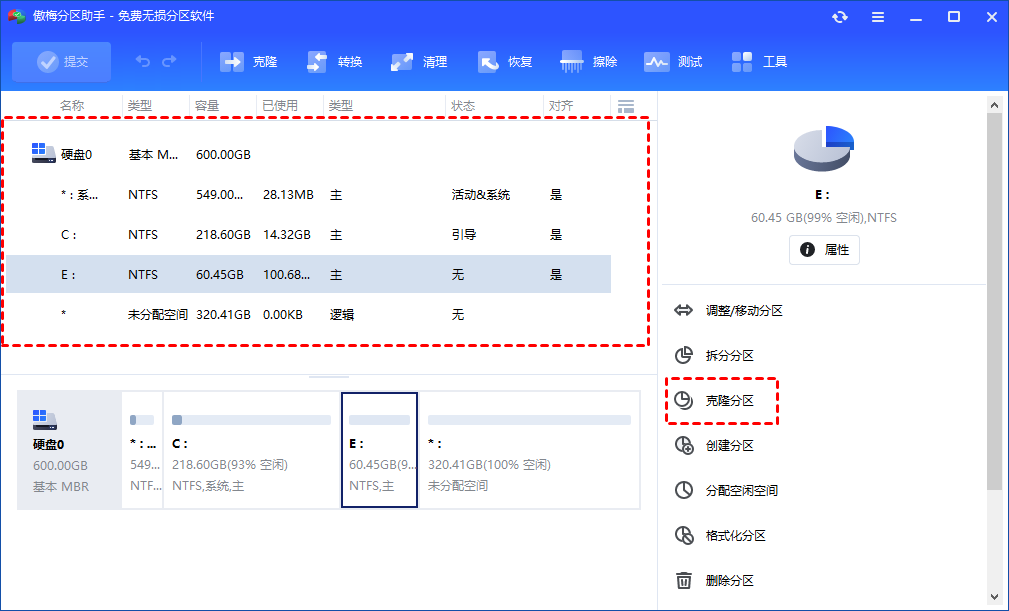Run the 测试 (Test) toolbar icon
The width and height of the screenshot is (1009, 611).
[673, 61]
